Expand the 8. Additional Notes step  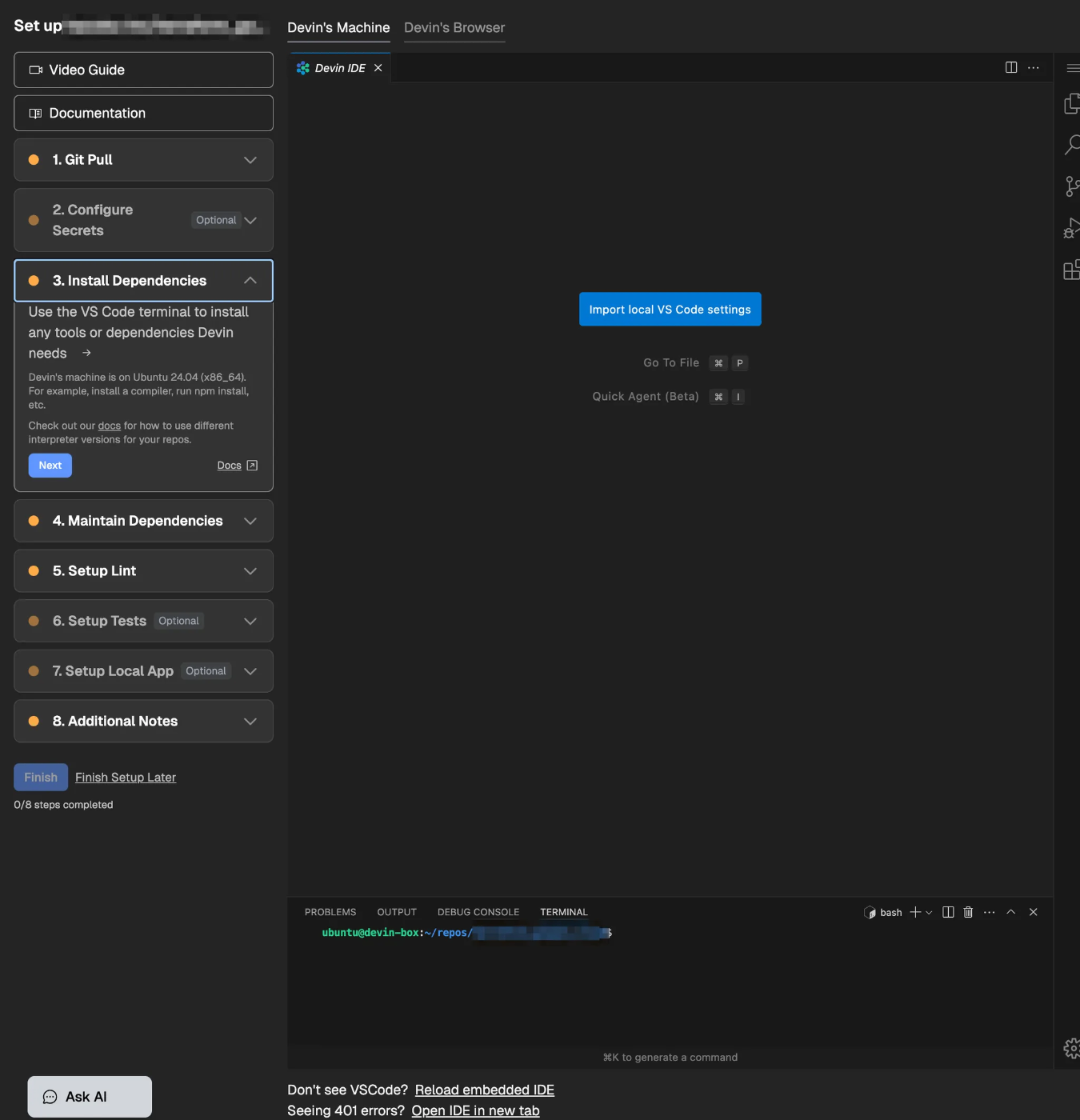(143, 721)
